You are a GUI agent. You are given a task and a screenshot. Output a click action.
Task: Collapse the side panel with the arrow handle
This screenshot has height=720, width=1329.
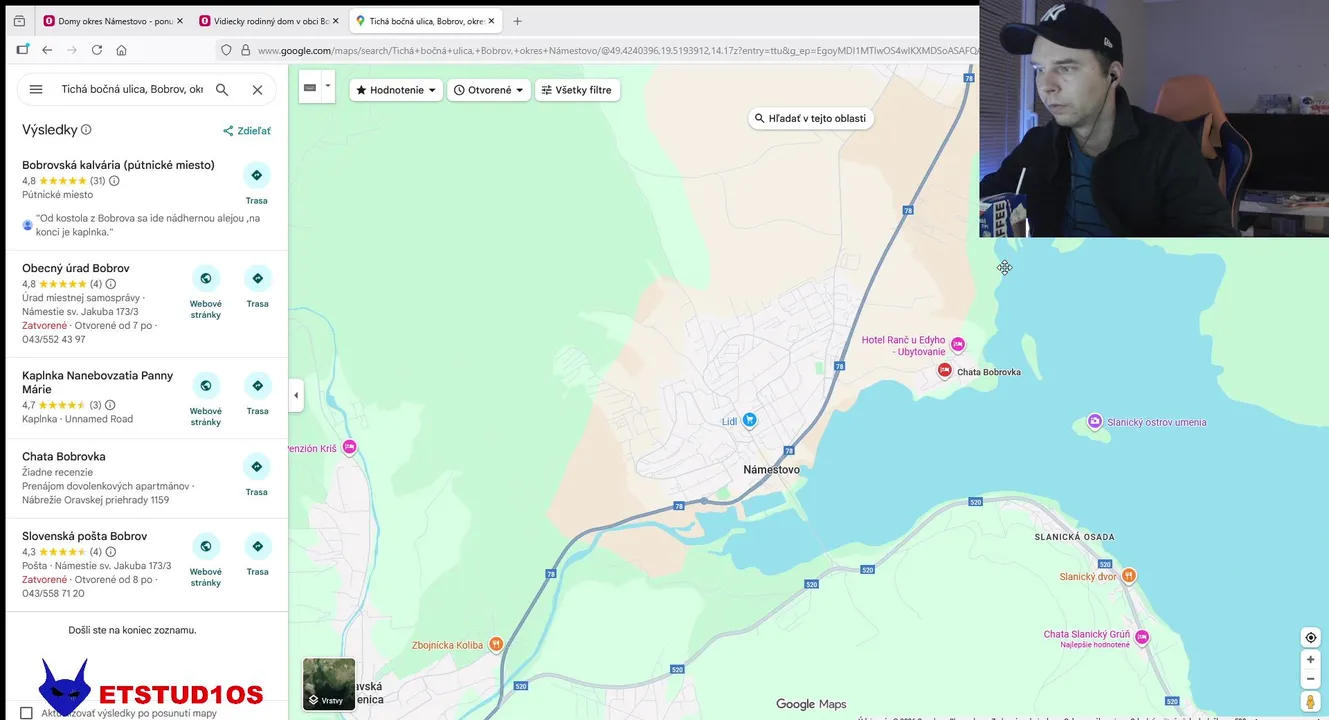tap(296, 395)
